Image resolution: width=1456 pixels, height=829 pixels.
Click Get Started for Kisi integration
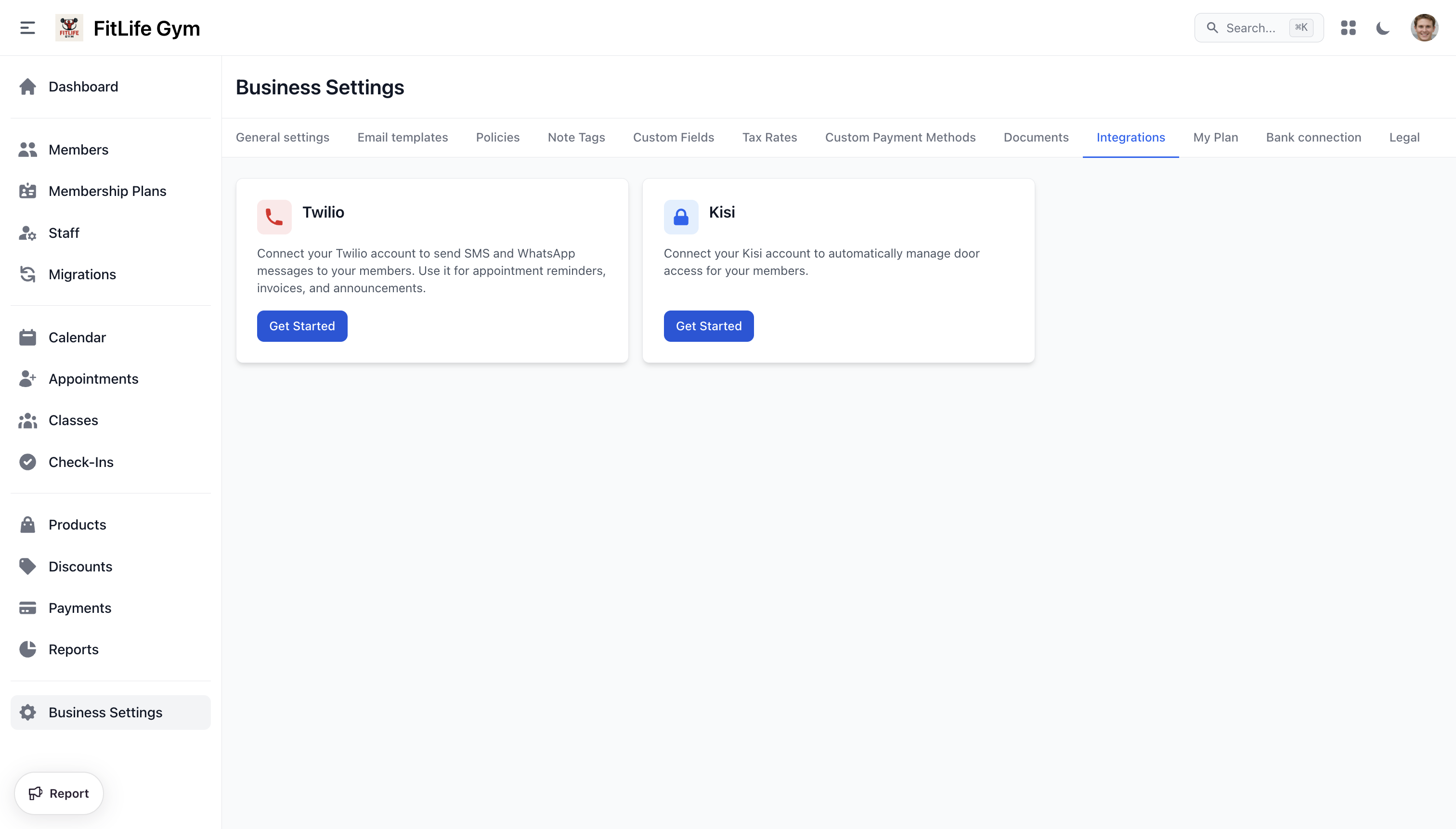tap(708, 325)
